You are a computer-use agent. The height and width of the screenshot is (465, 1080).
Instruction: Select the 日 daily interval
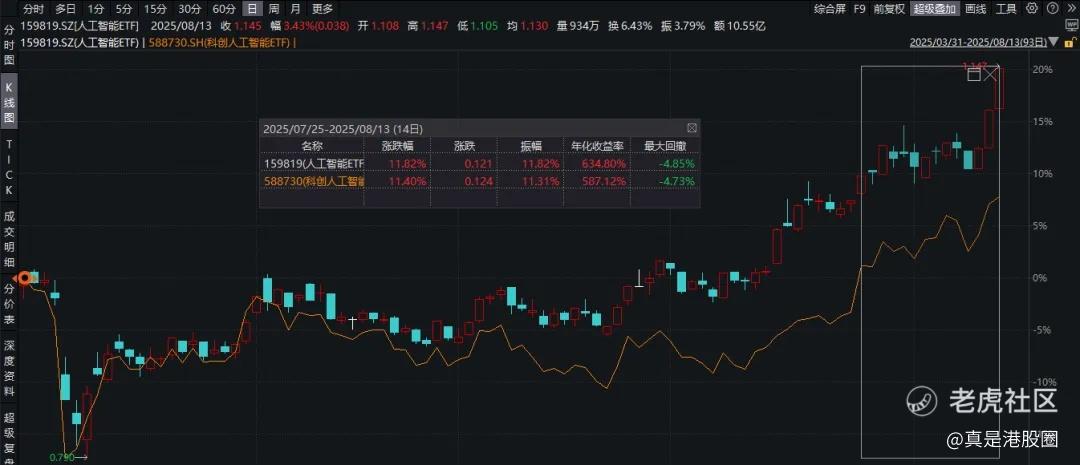coord(253,9)
